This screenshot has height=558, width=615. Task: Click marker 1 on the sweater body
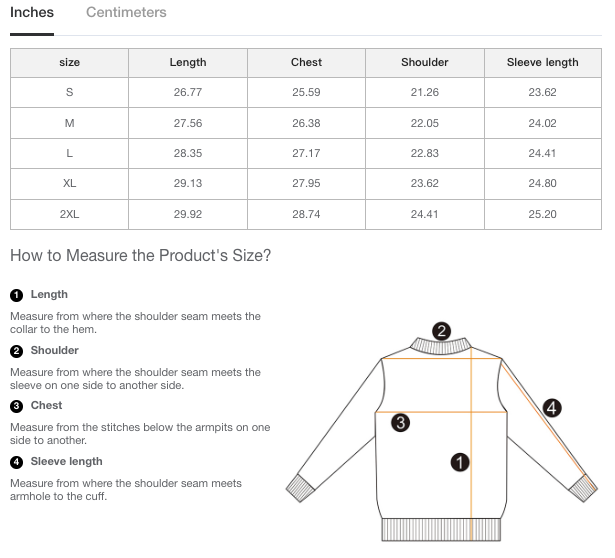(x=461, y=461)
